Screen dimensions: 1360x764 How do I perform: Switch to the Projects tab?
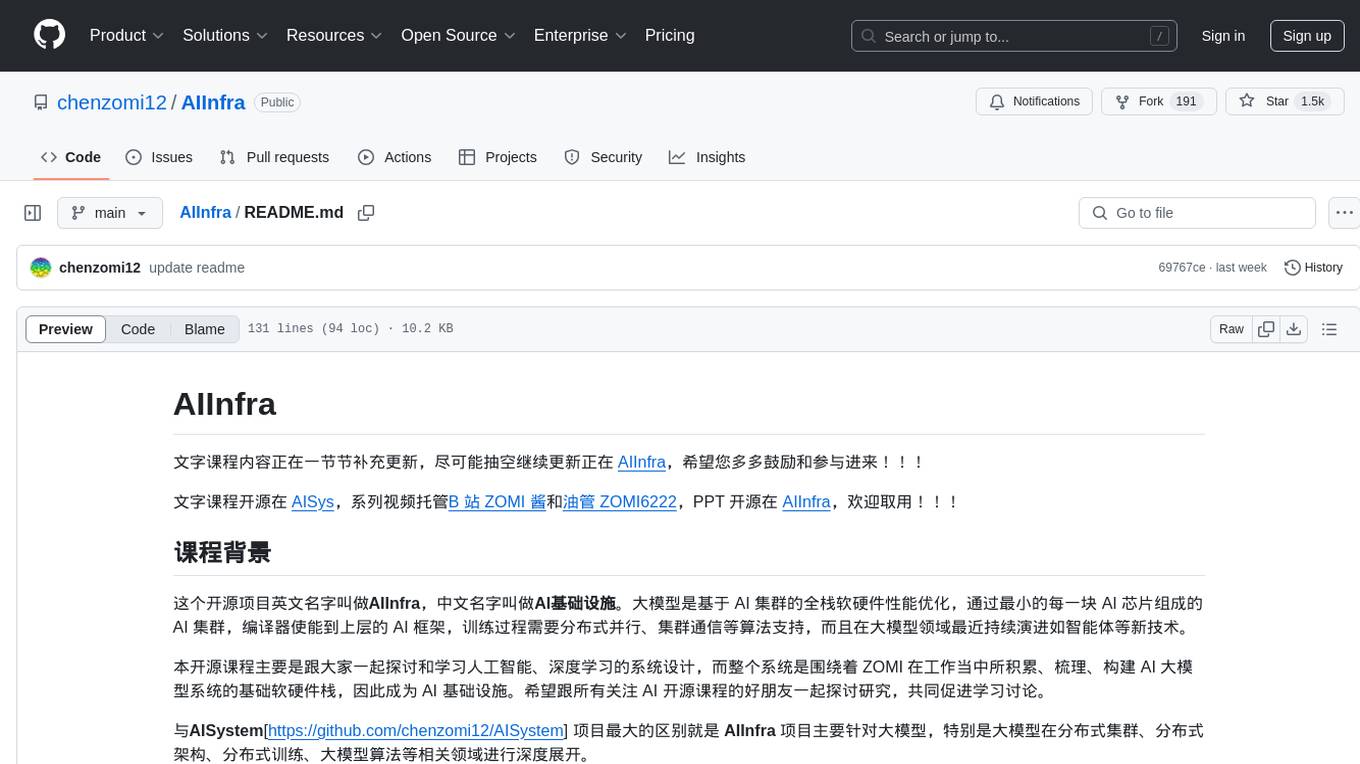[x=497, y=157]
